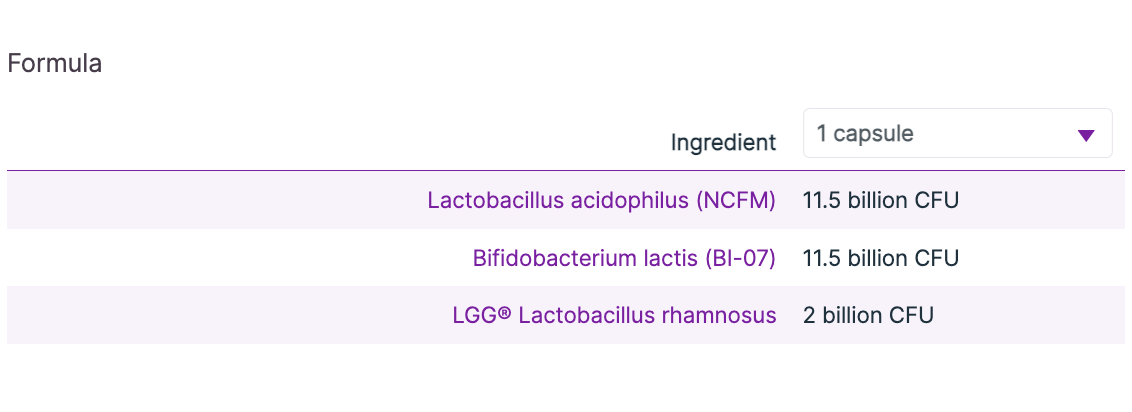This screenshot has width=1132, height=412.
Task: Open the 1 capsule serving dropdown
Action: (x=957, y=134)
